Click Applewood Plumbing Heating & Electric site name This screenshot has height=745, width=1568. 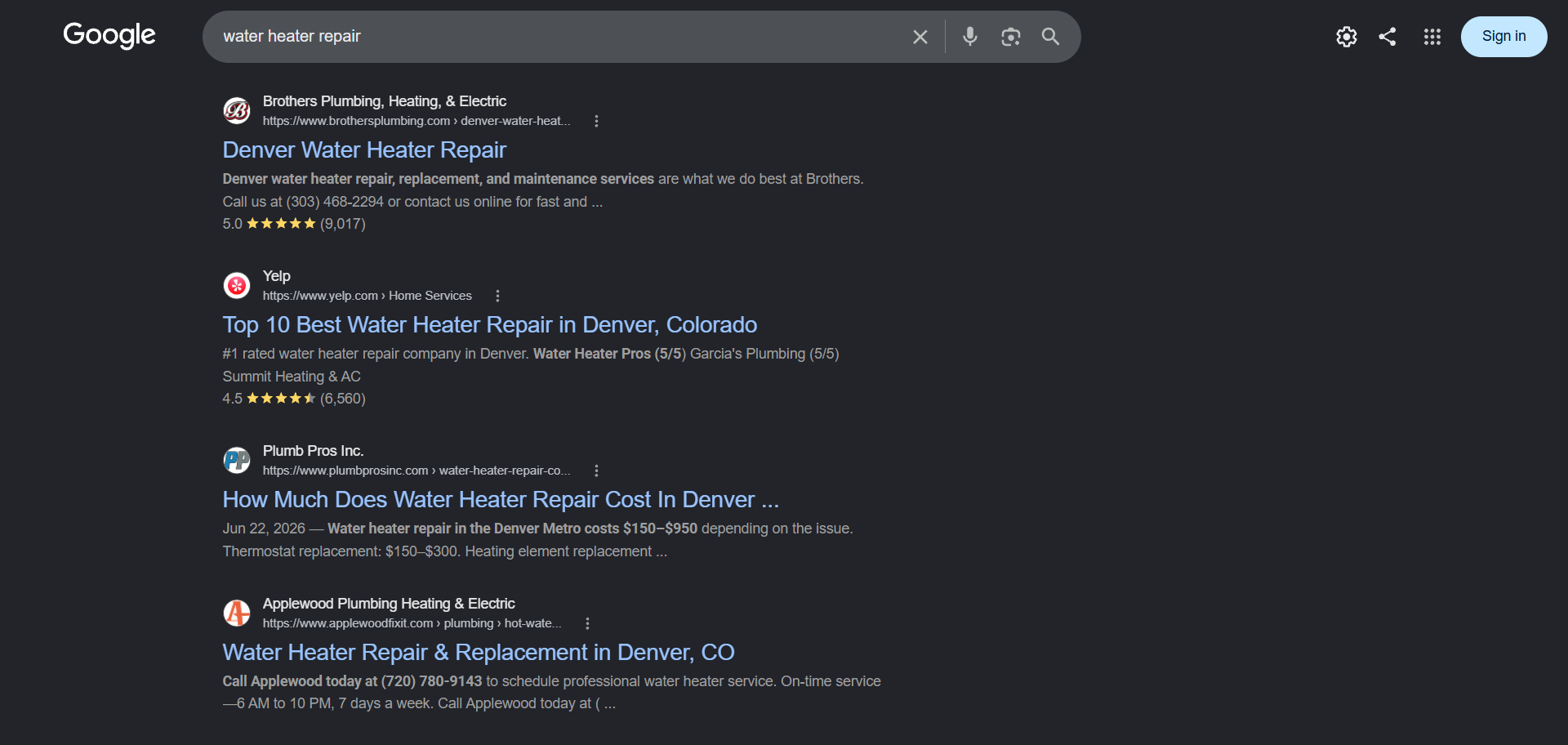tap(389, 604)
